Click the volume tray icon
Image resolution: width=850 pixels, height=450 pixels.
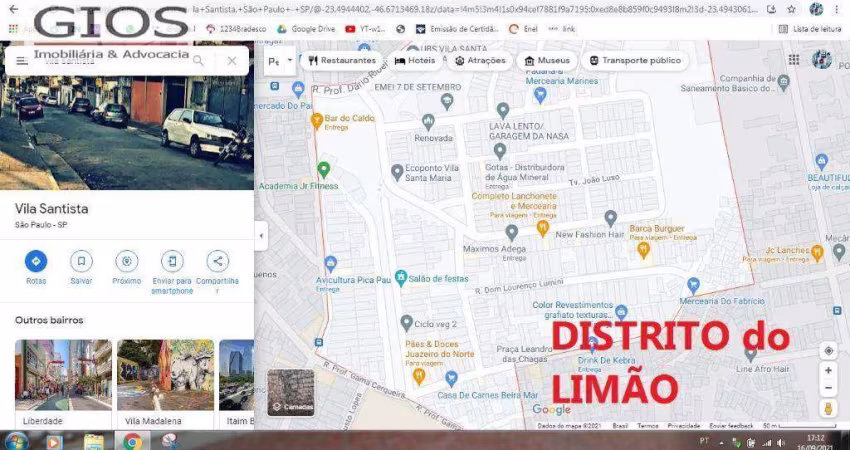click(x=781, y=443)
